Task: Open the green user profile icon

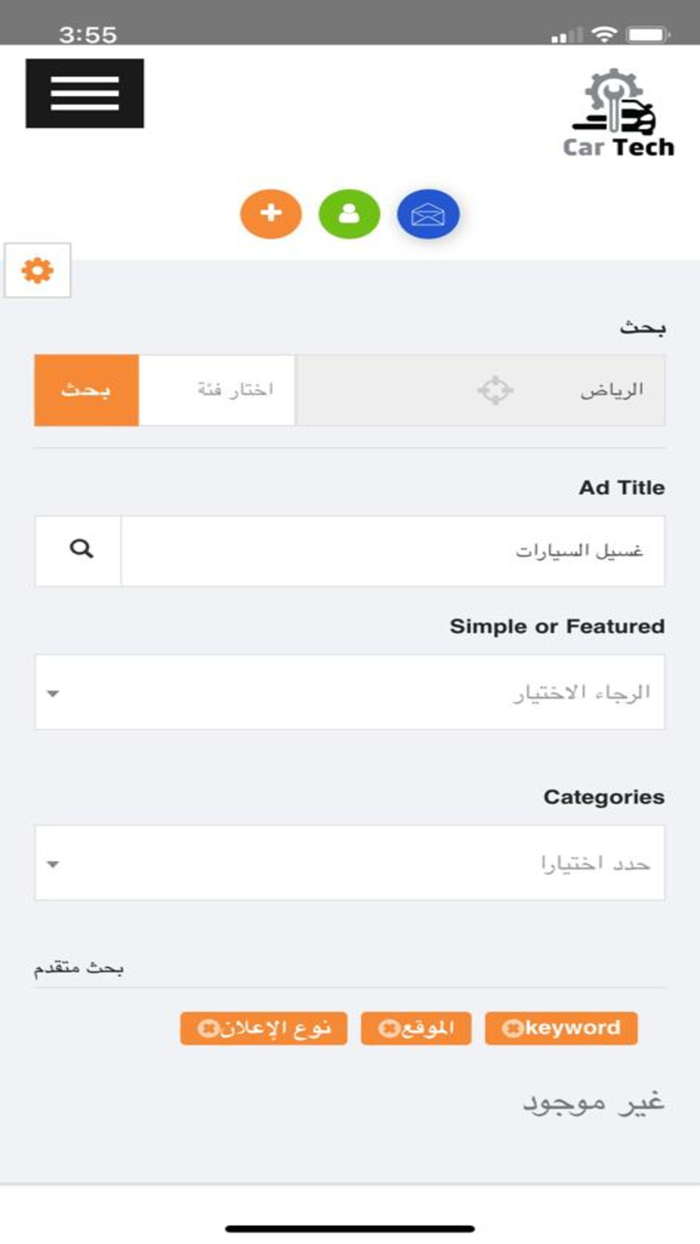Action: coord(349,213)
